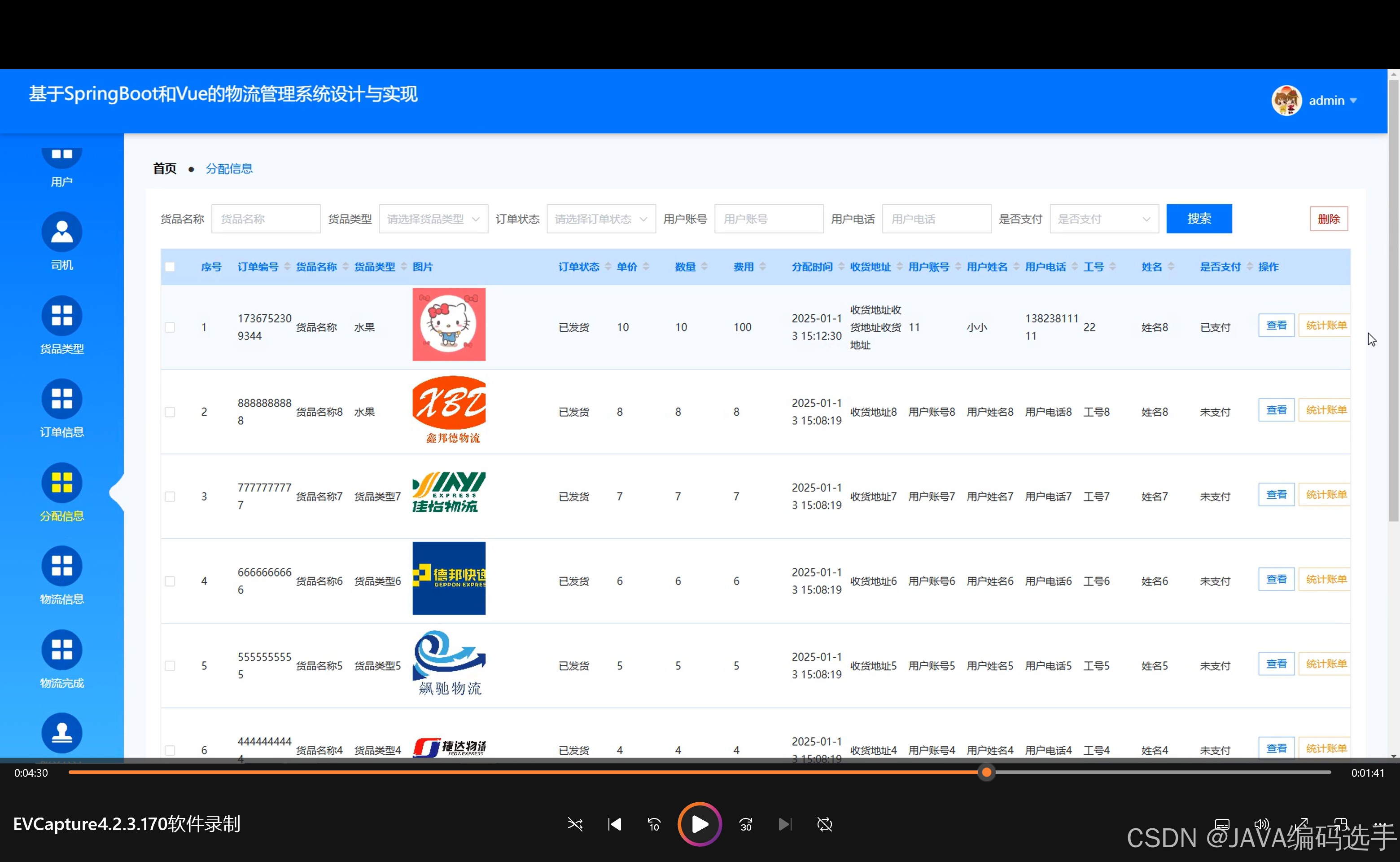
Task: Sort table by 货品名称 column
Action: point(346,267)
